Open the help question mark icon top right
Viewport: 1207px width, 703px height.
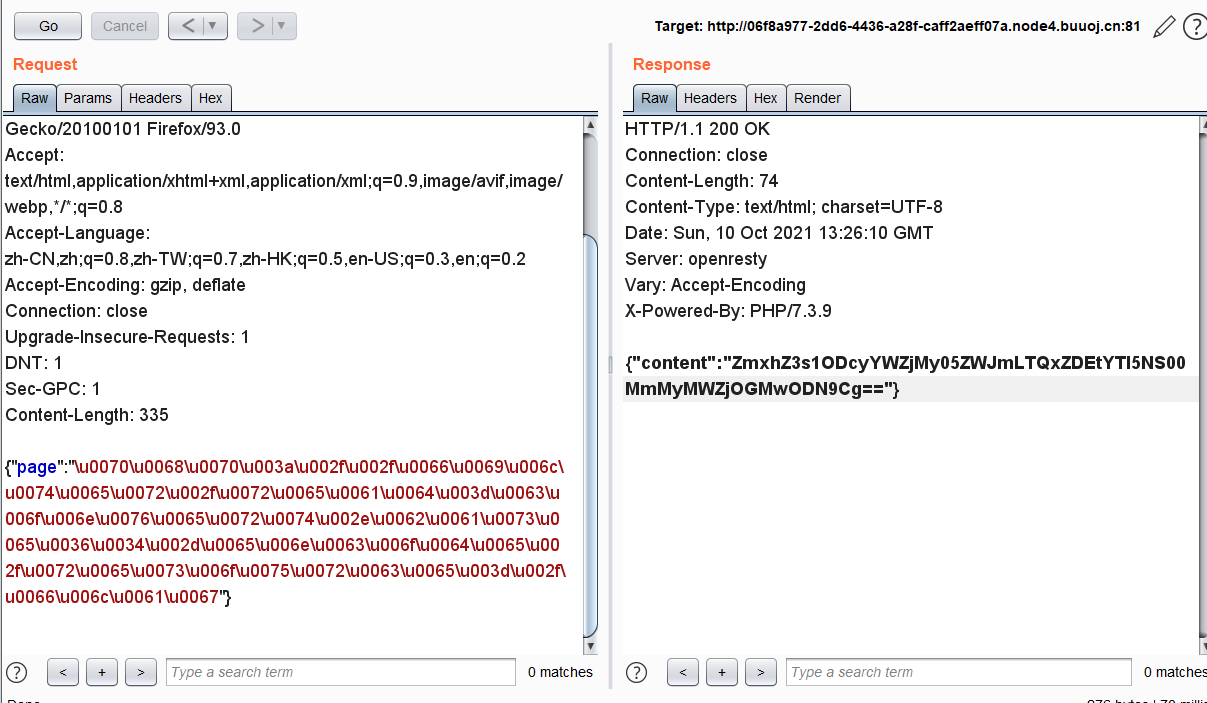[x=1194, y=27]
